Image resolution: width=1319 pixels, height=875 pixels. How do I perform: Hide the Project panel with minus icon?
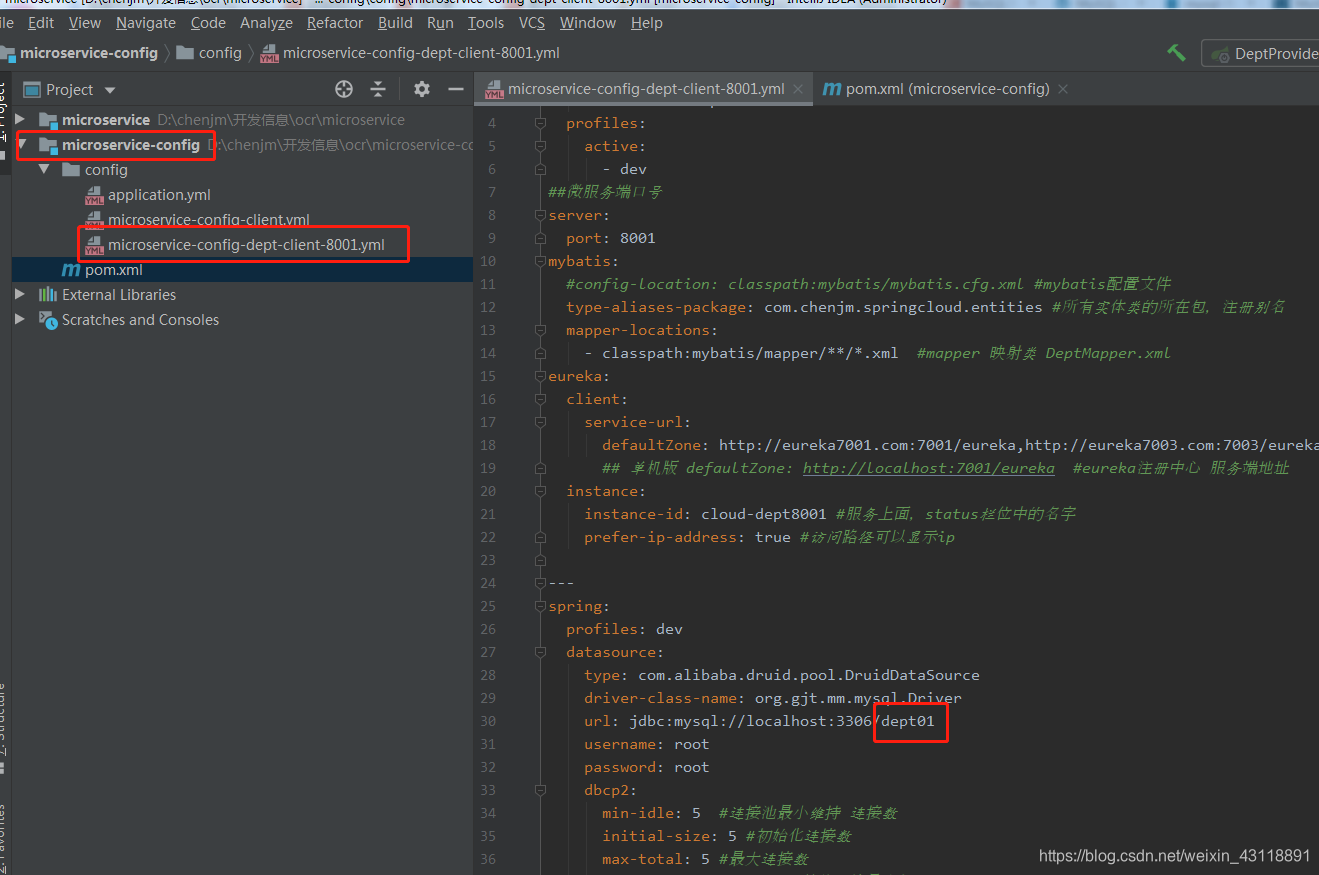pyautogui.click(x=455, y=89)
